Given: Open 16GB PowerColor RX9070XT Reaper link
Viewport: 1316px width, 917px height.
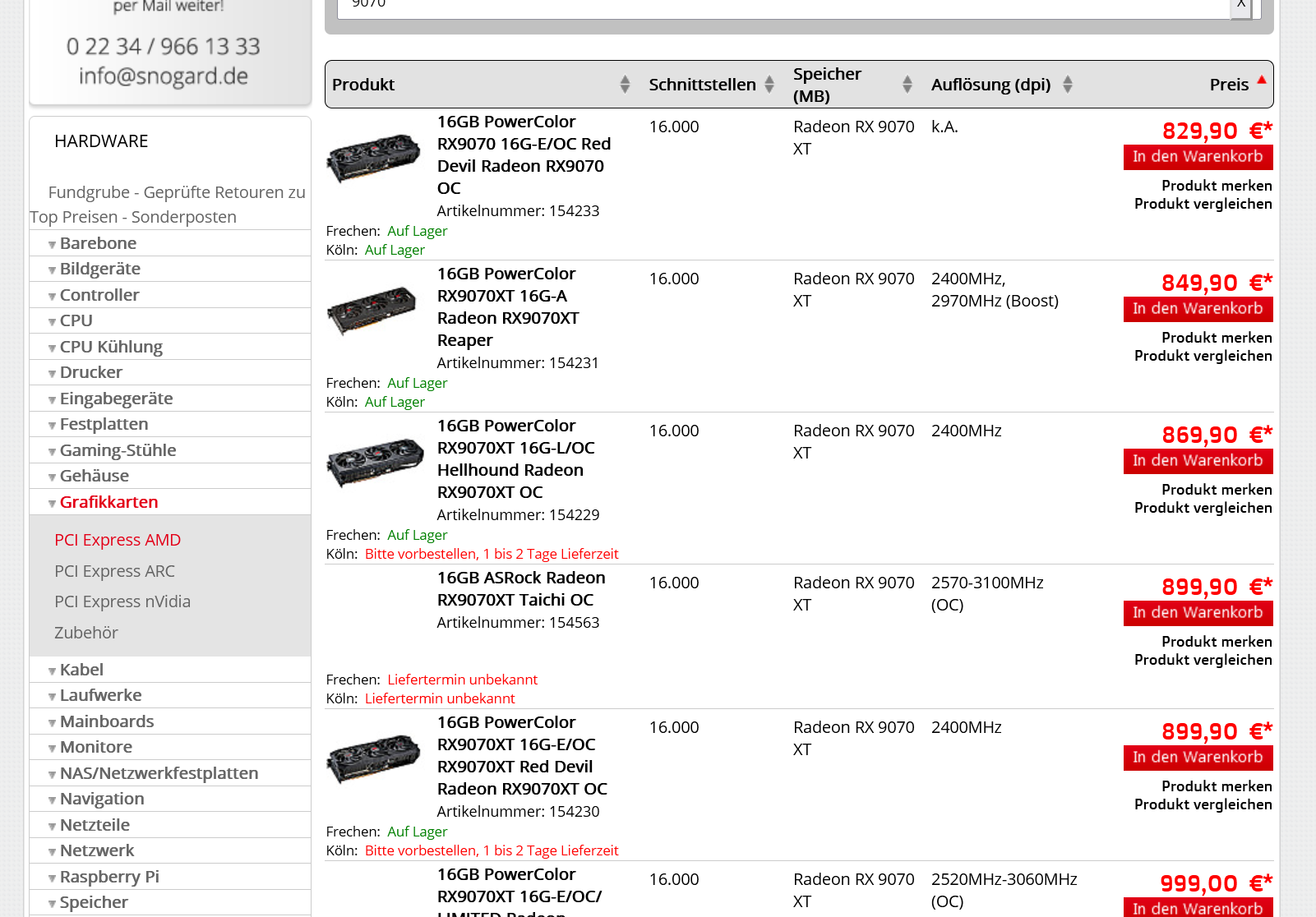Looking at the screenshot, I should point(508,306).
